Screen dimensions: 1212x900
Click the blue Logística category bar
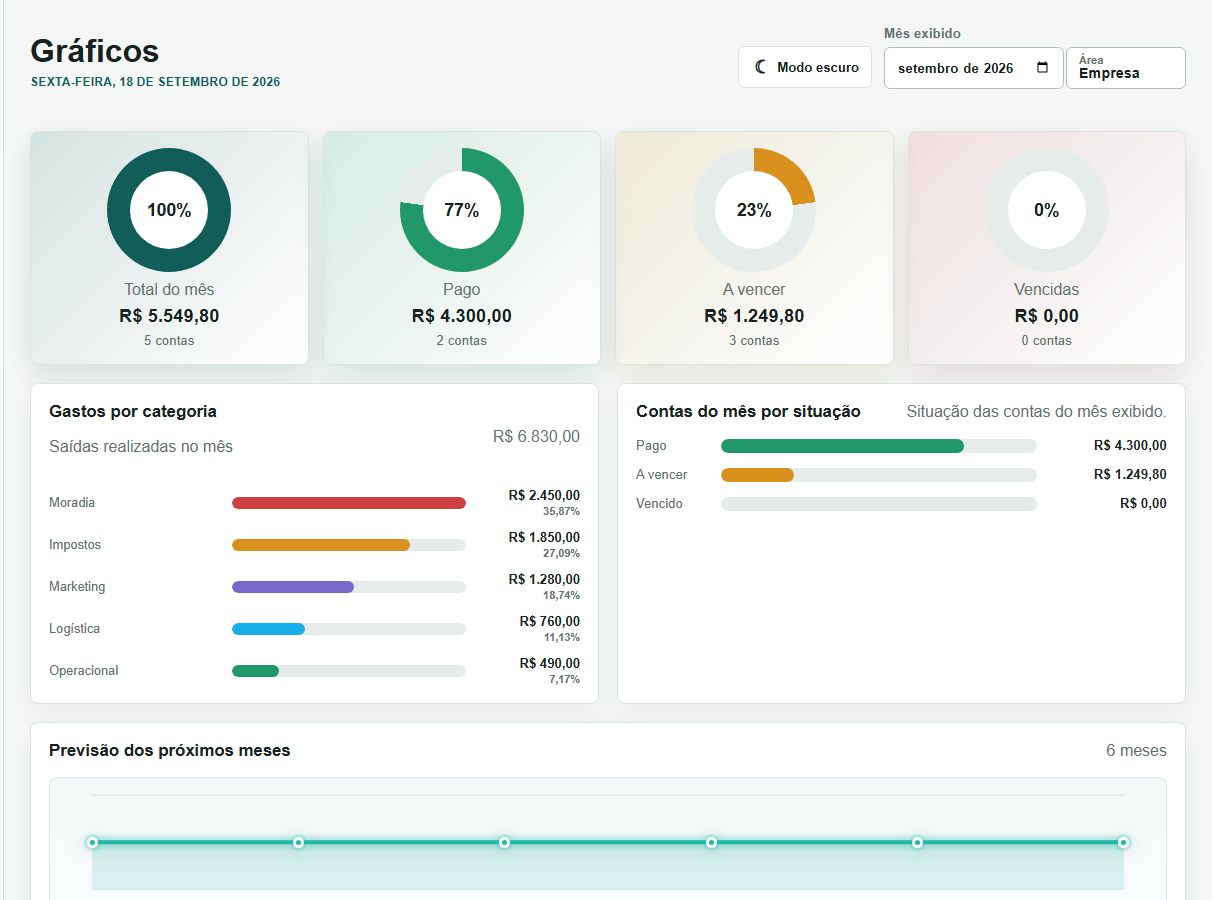click(268, 629)
